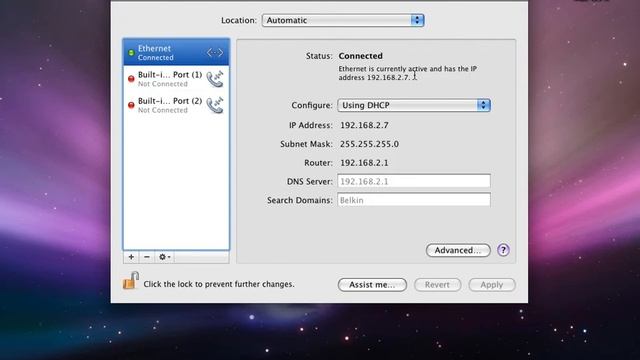Viewport: 640px width, 360px height.
Task: Click the green status dot beside Ethernet
Action: point(131,53)
